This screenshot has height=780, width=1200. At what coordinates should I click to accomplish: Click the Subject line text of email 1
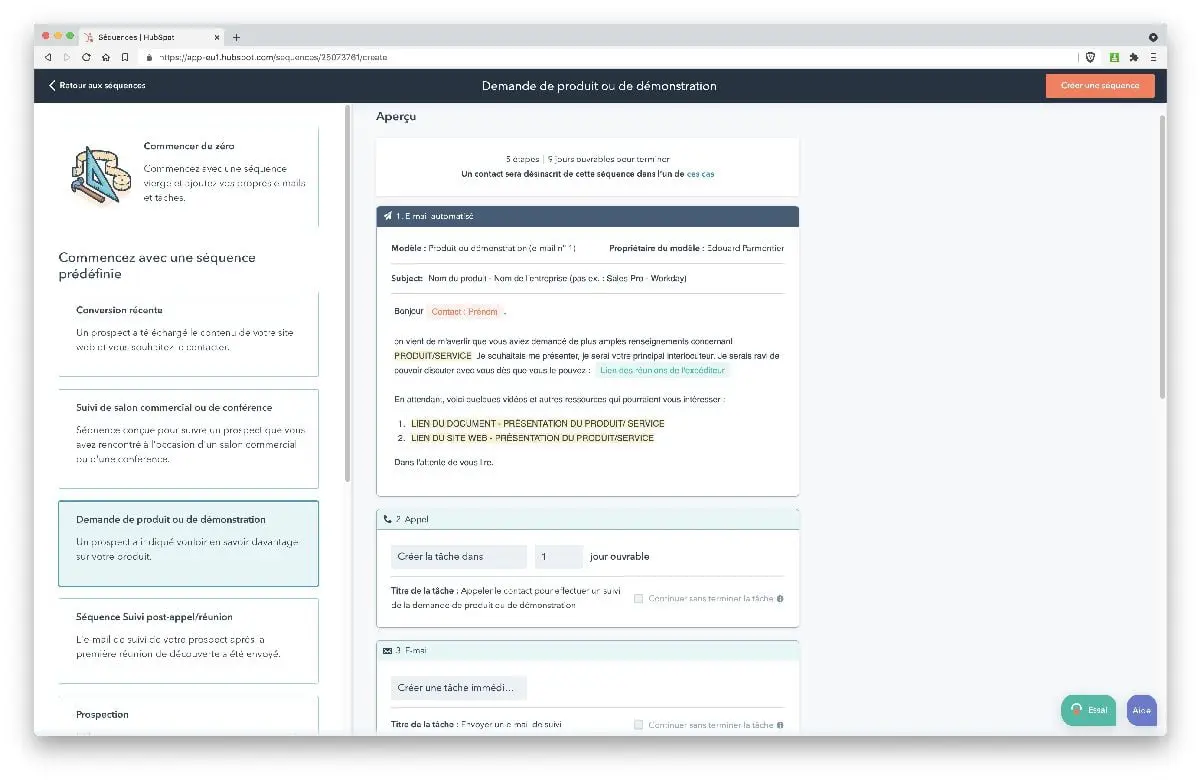coord(539,278)
